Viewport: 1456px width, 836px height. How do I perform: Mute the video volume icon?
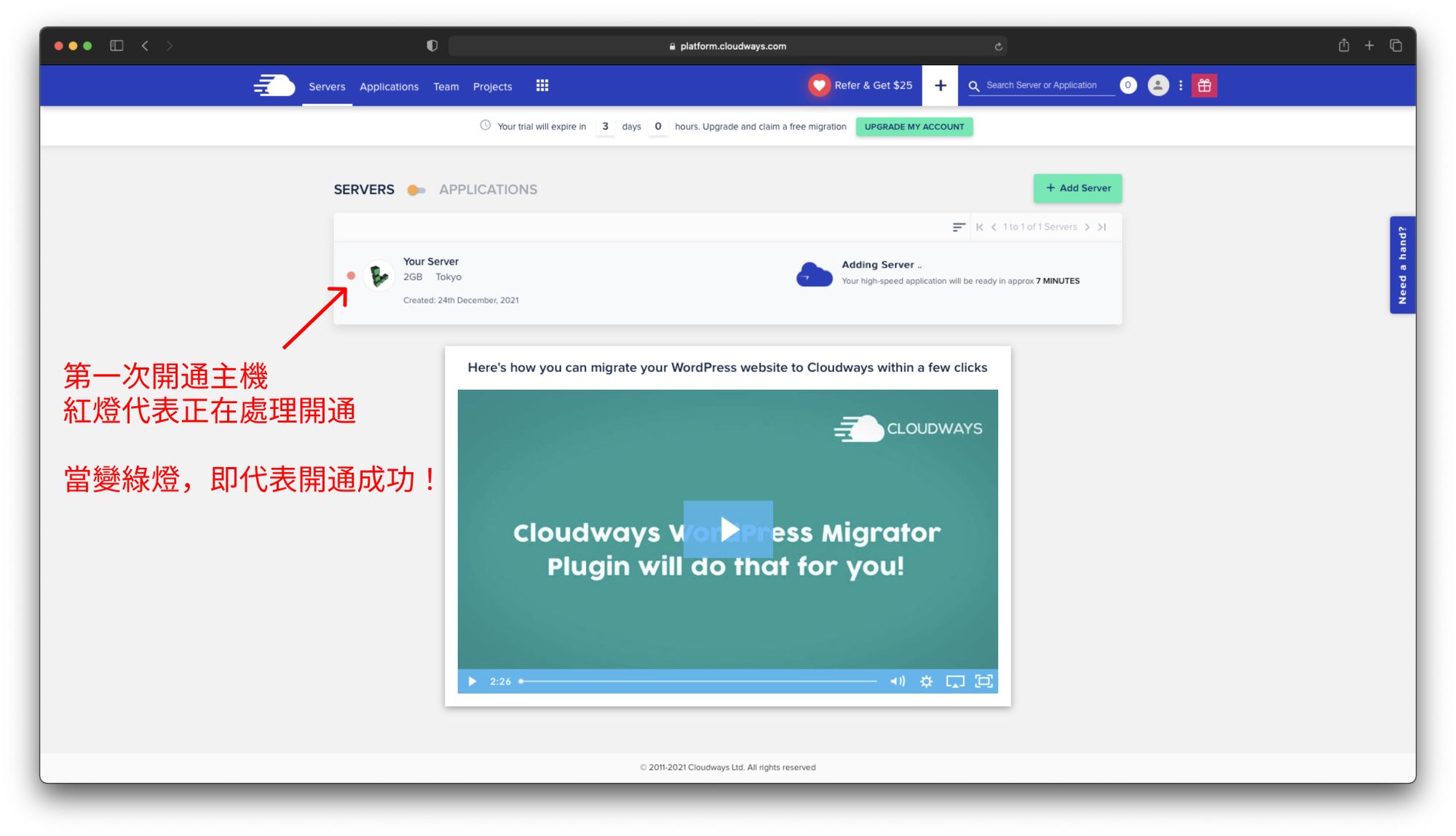[x=898, y=681]
